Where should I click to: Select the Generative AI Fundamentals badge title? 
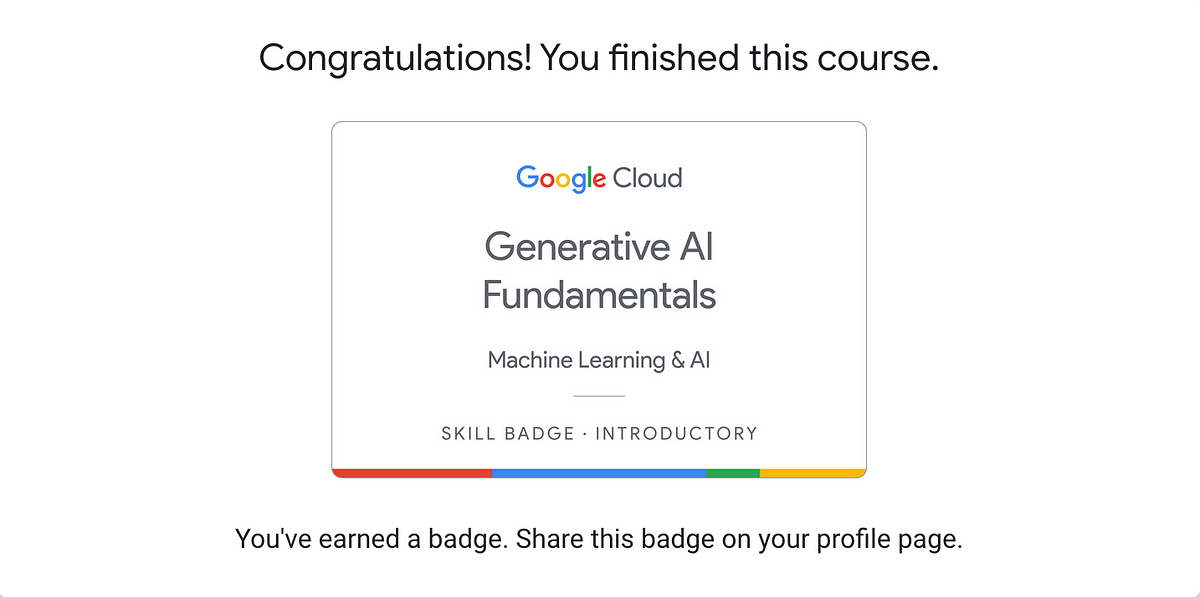point(599,270)
